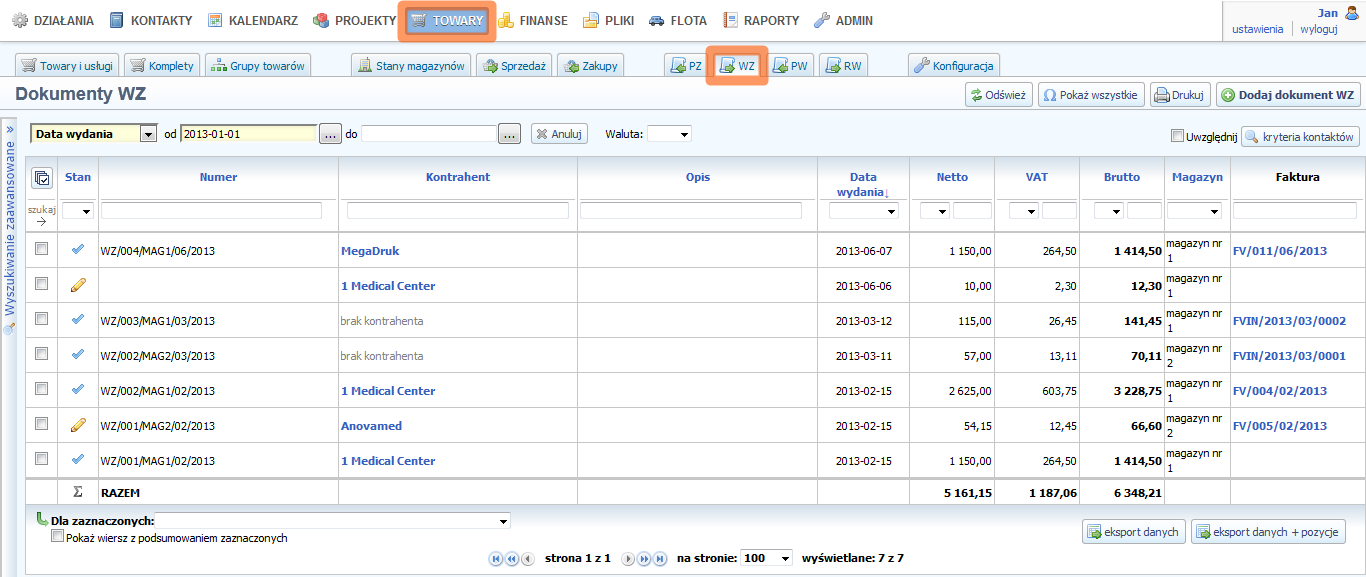Go to first page using pagination icon
Viewport: 1366px width, 577px height.
pyautogui.click(x=496, y=559)
